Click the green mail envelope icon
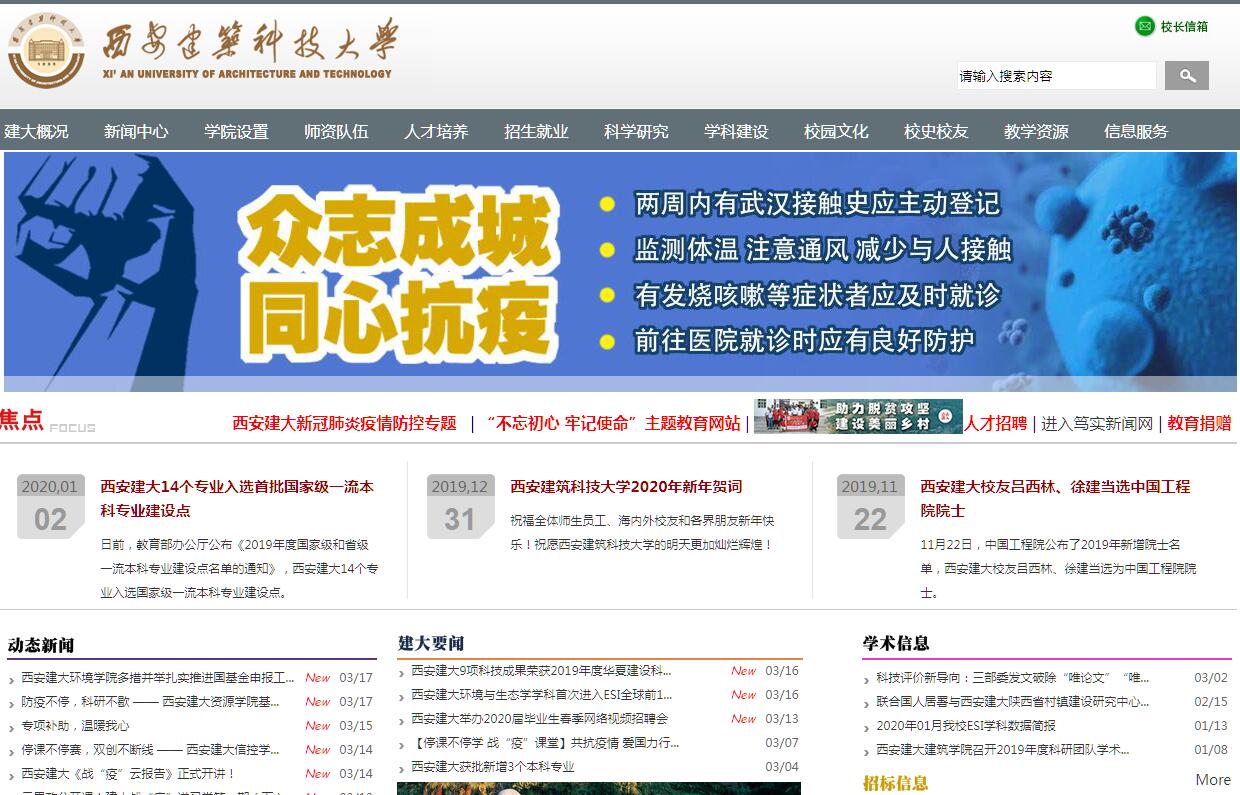 point(1144,26)
